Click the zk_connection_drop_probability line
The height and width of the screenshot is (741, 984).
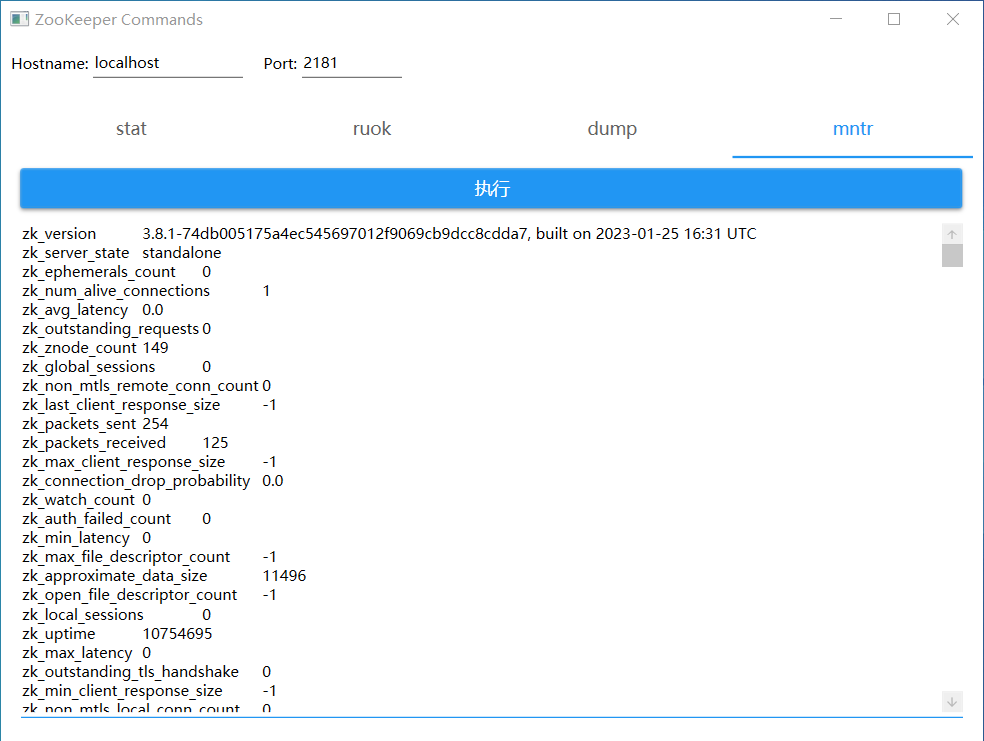[152, 481]
